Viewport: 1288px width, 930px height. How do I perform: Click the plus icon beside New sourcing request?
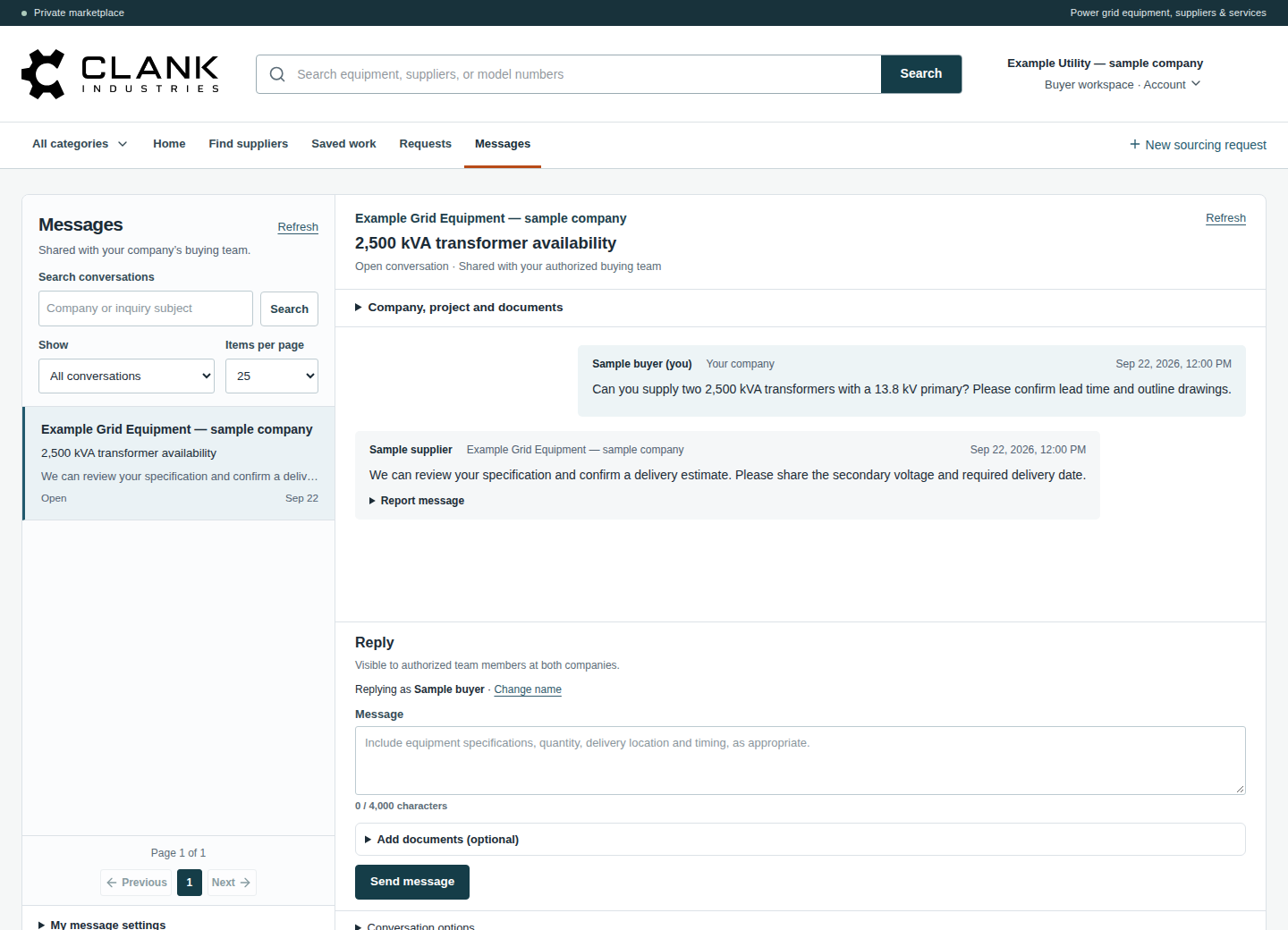coord(1135,144)
